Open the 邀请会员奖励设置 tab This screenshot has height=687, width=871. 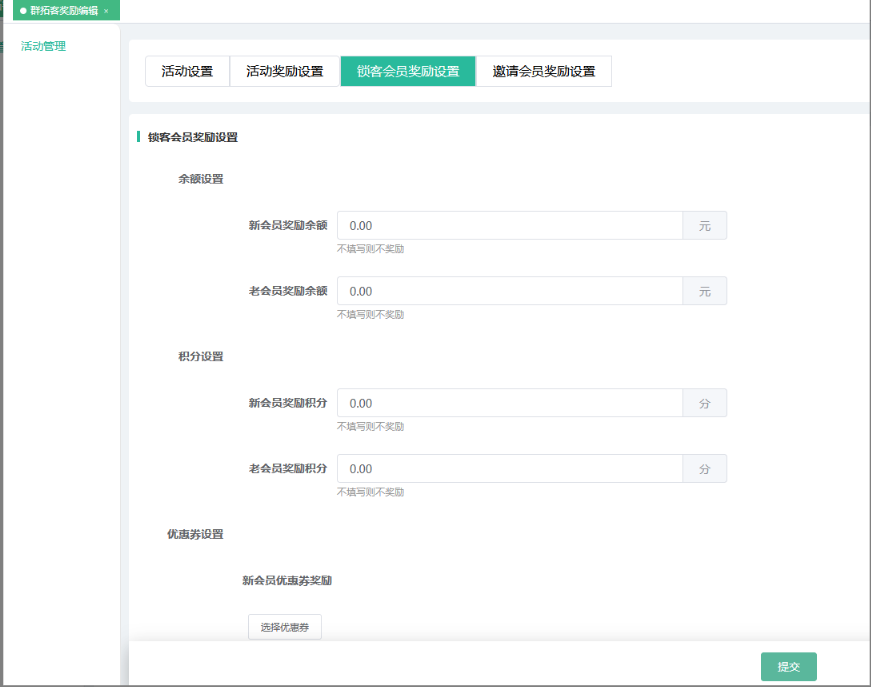[x=543, y=72]
